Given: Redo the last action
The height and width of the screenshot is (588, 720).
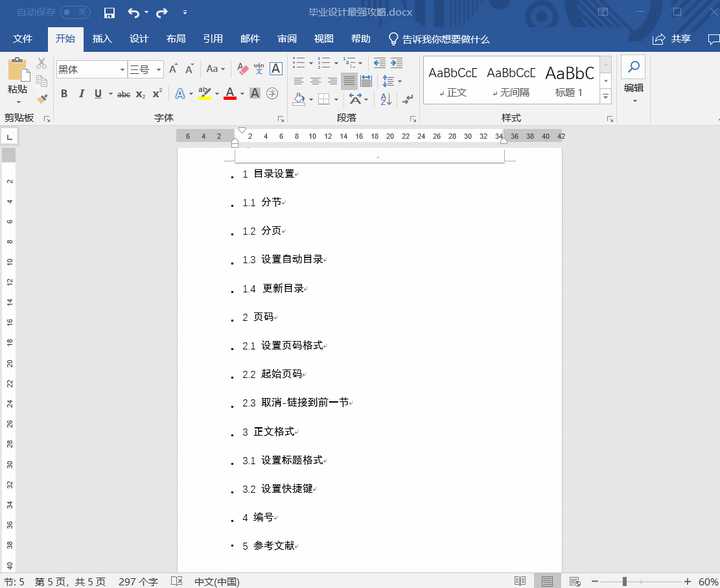Looking at the screenshot, I should click(162, 13).
